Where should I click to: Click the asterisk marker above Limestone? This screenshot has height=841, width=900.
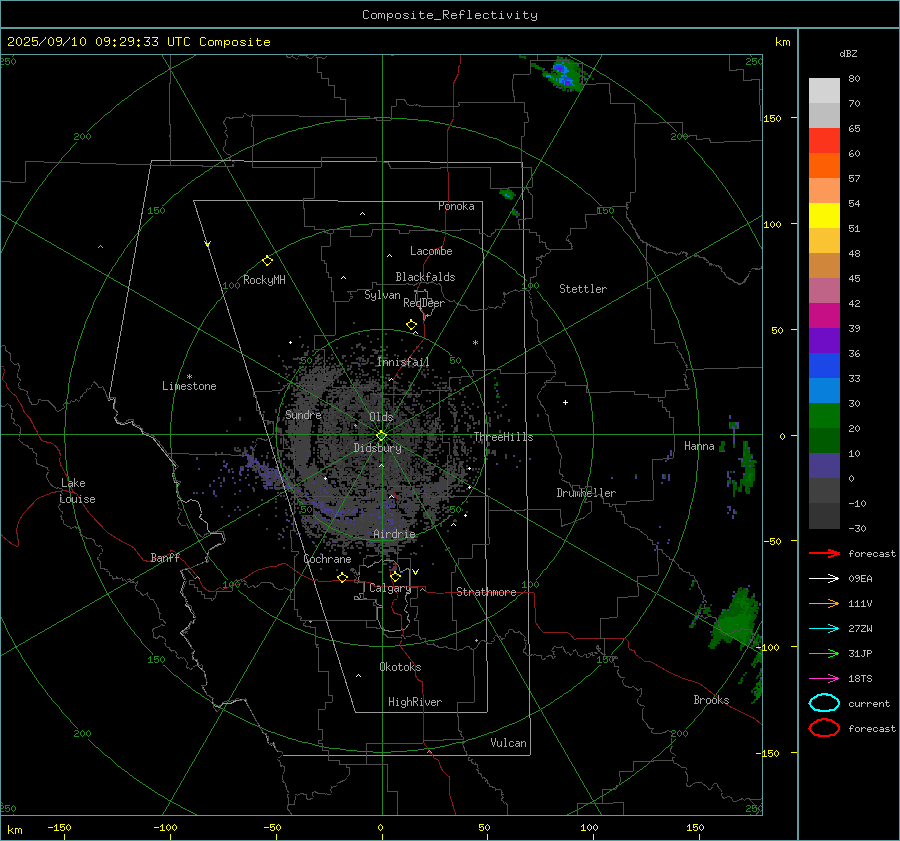click(x=189, y=377)
